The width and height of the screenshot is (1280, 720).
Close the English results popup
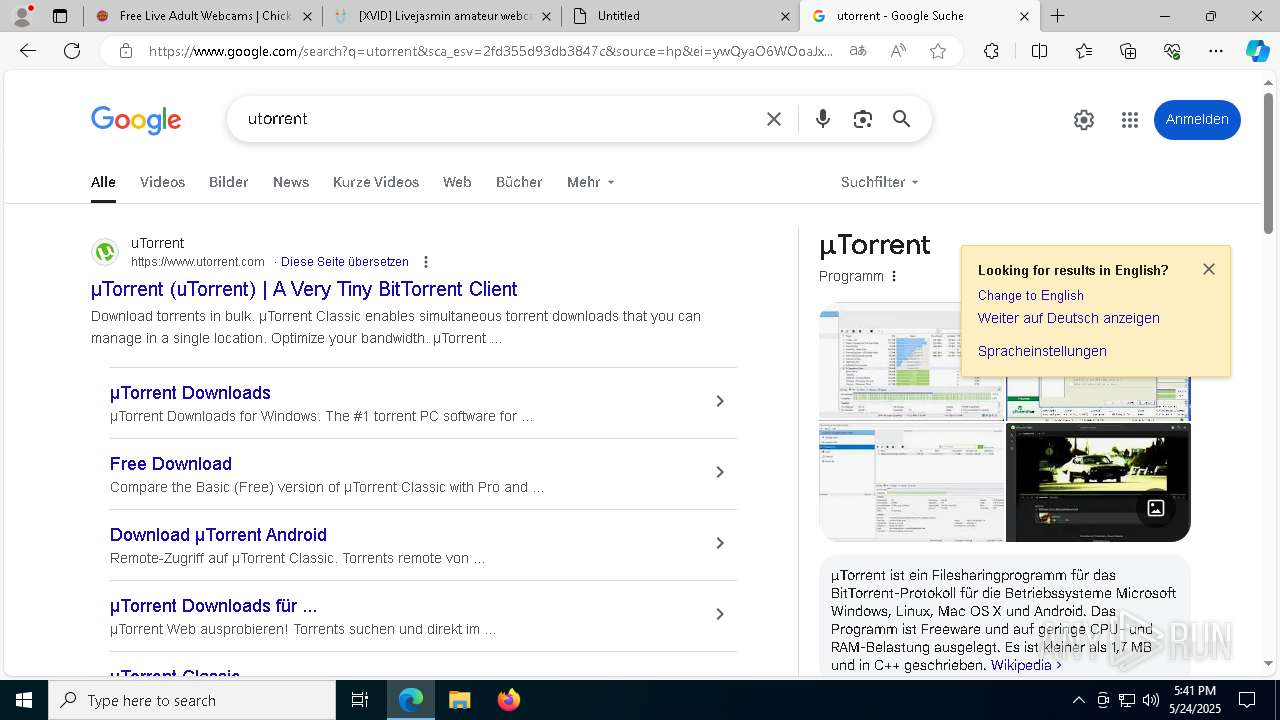[x=1209, y=269]
